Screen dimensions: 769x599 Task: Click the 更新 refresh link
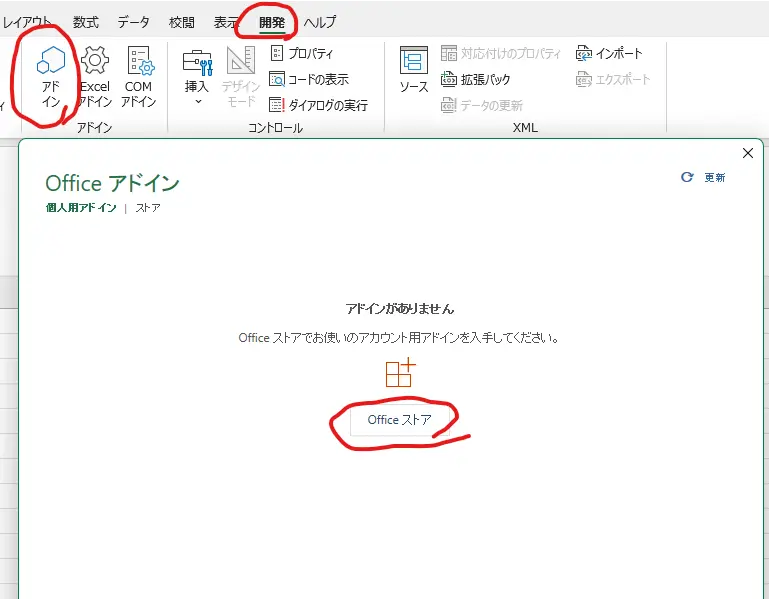pos(715,178)
